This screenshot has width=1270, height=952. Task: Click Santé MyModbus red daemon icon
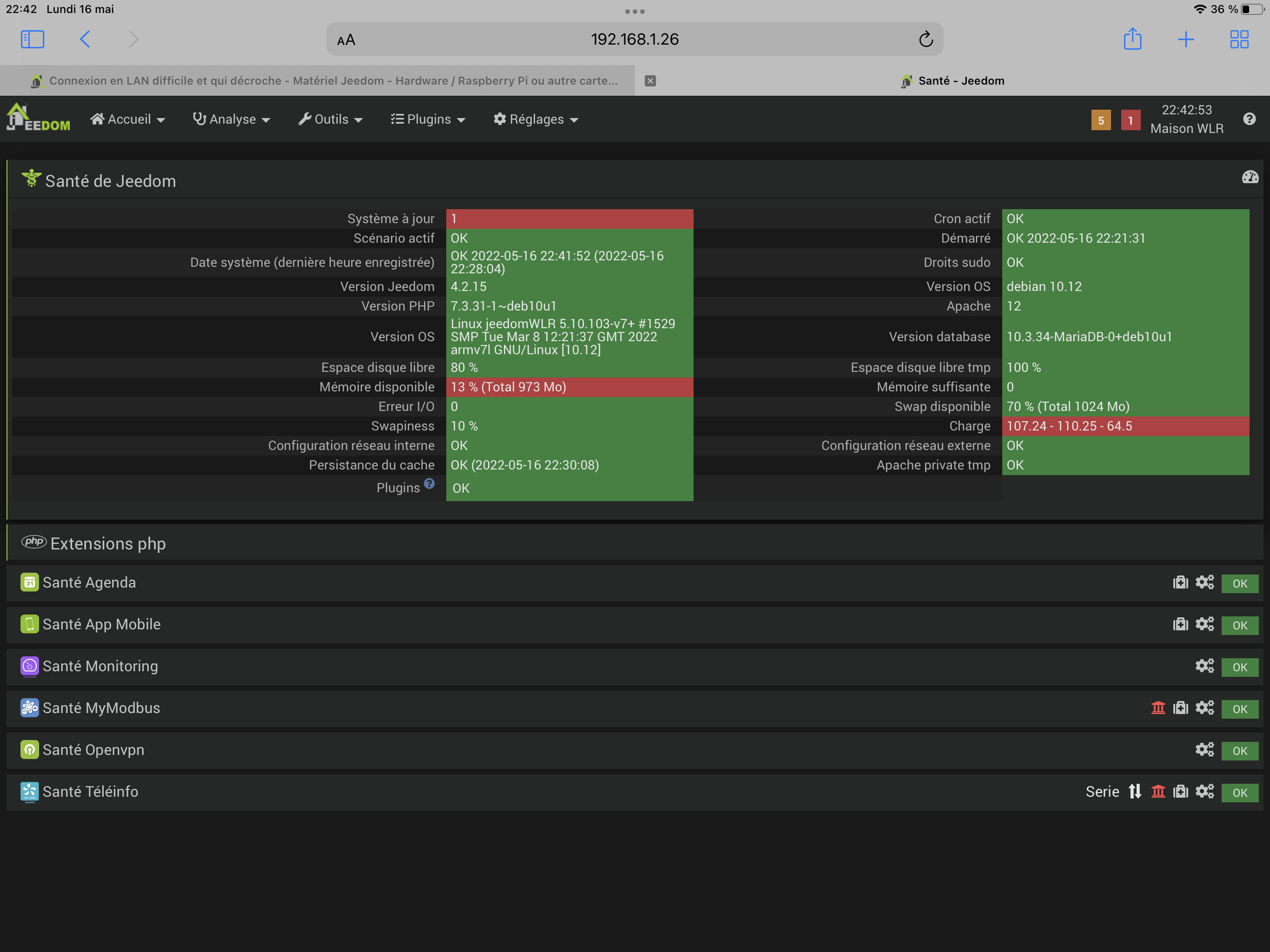1158,708
